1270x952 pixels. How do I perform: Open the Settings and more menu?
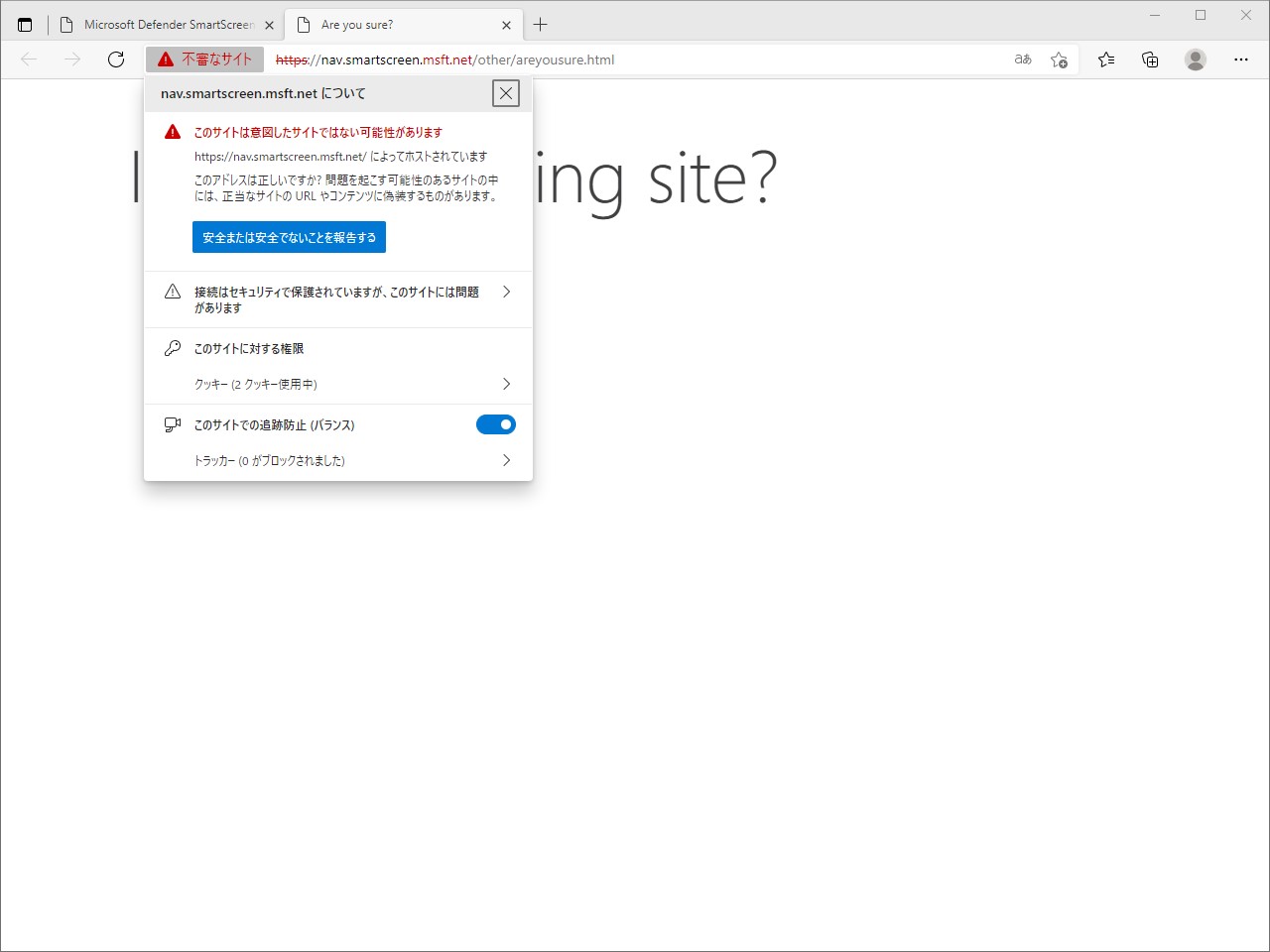click(1241, 59)
